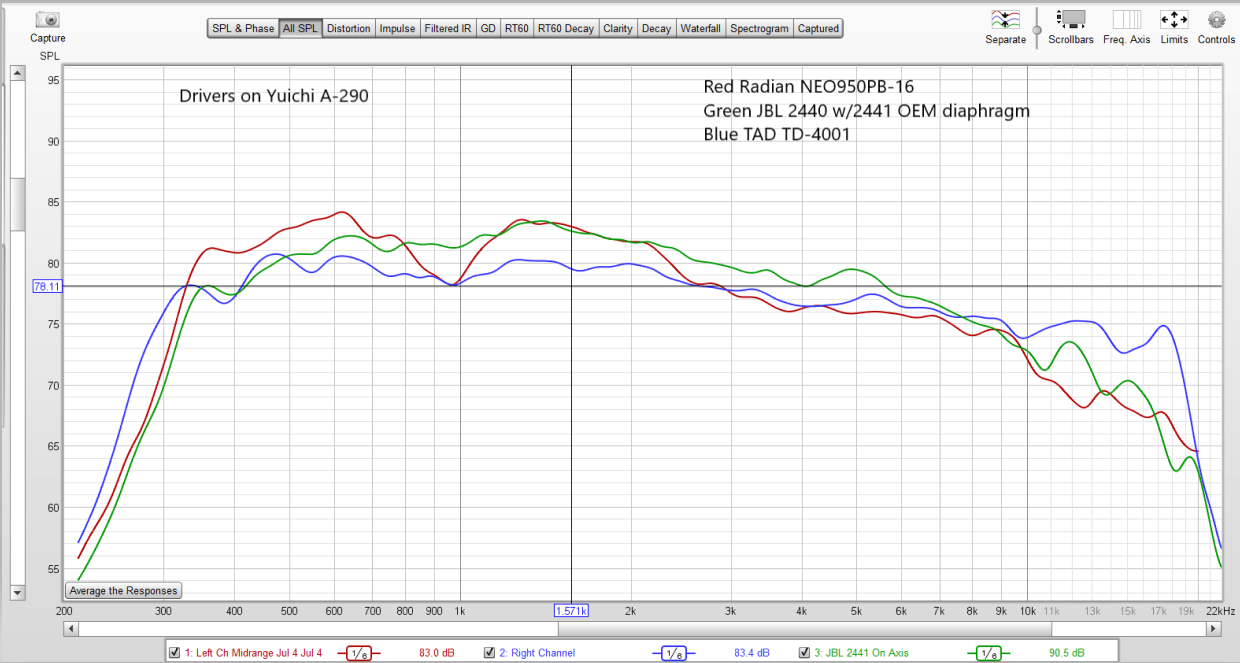Click the Blue TAD TD-4001 annotation
This screenshot has width=1240, height=663.
pos(777,134)
